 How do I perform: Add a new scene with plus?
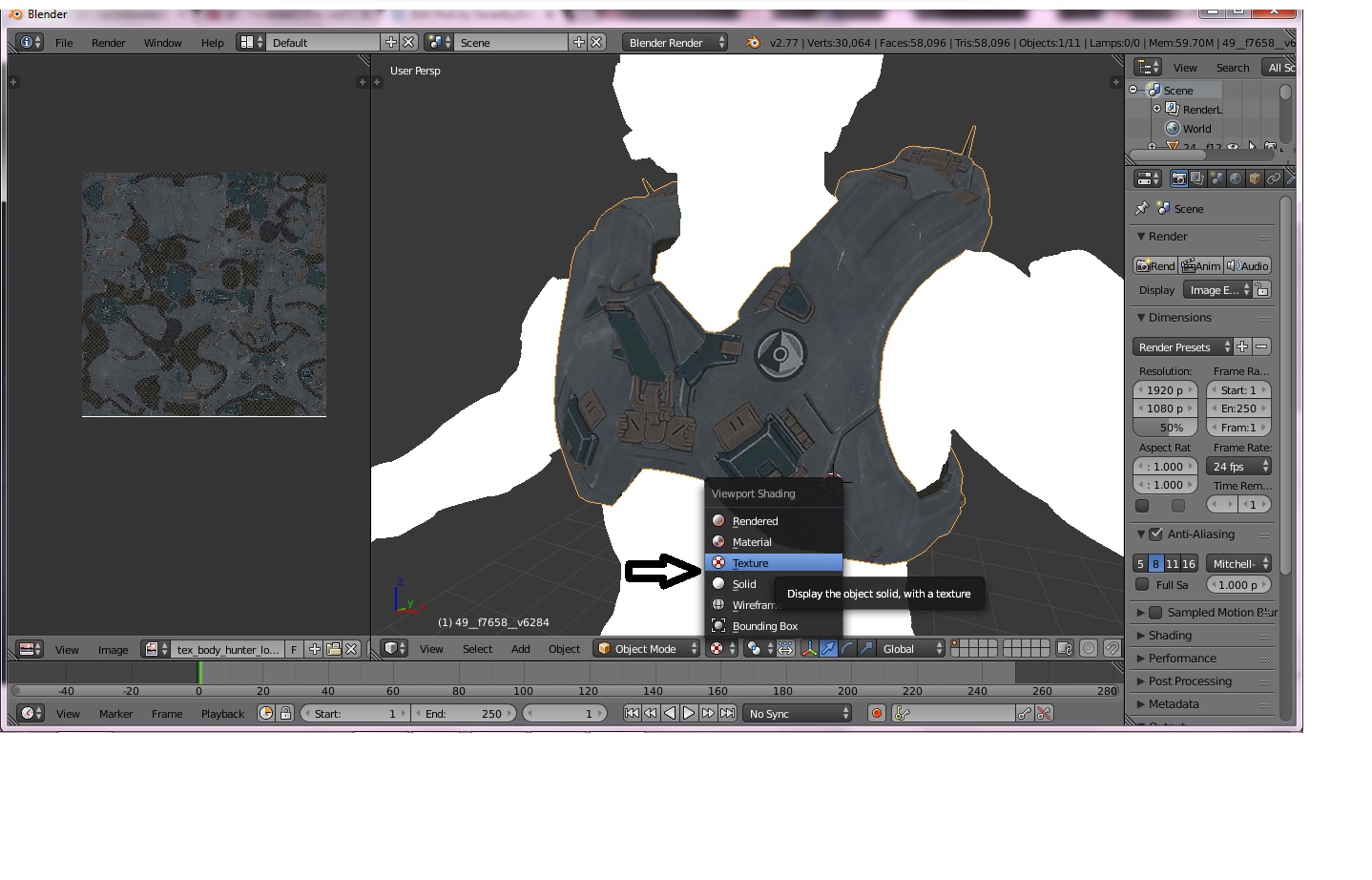(x=578, y=42)
